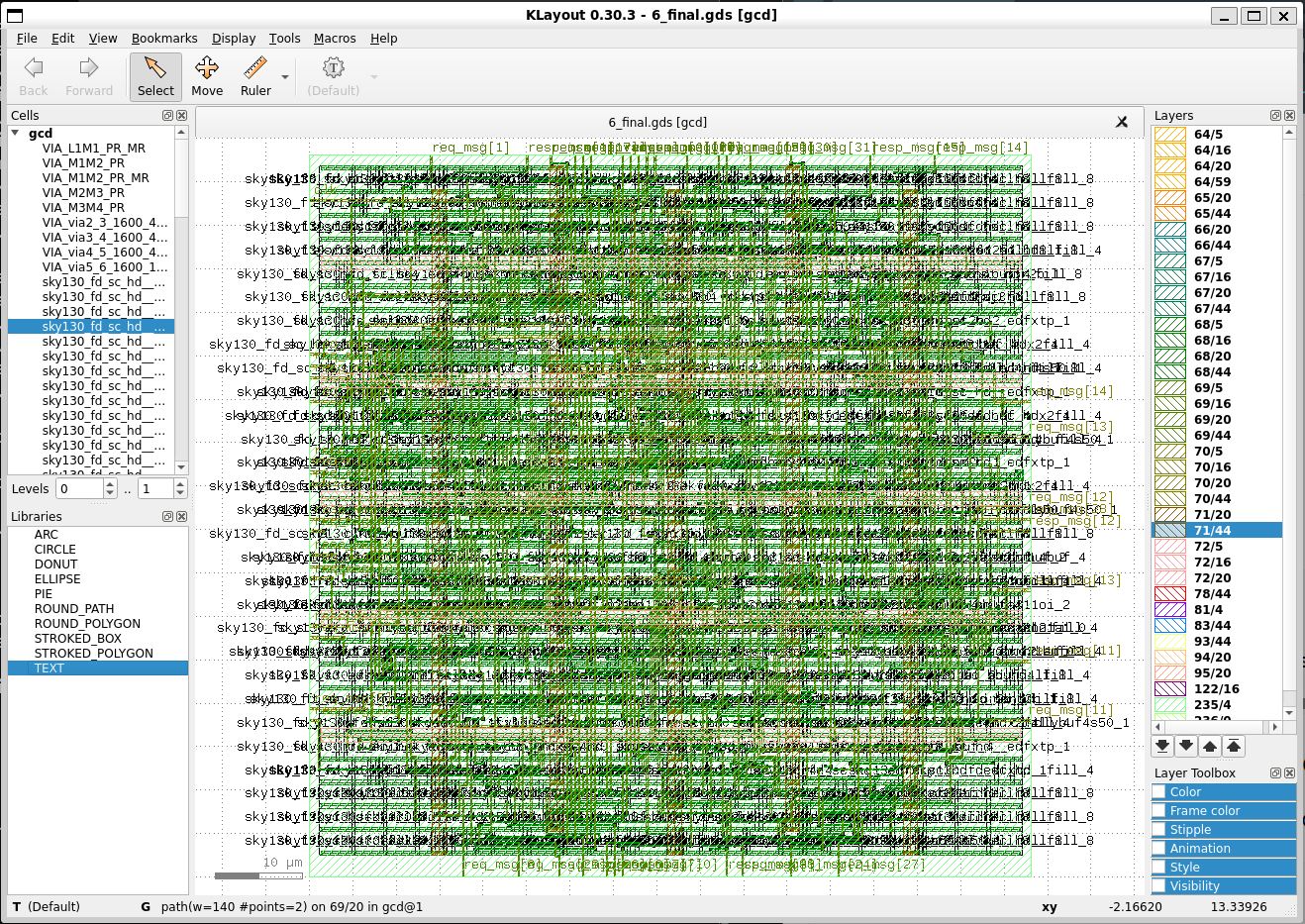Select VIA_M2M3_PR in the Cells list
This screenshot has height=924, width=1305.
click(x=83, y=192)
